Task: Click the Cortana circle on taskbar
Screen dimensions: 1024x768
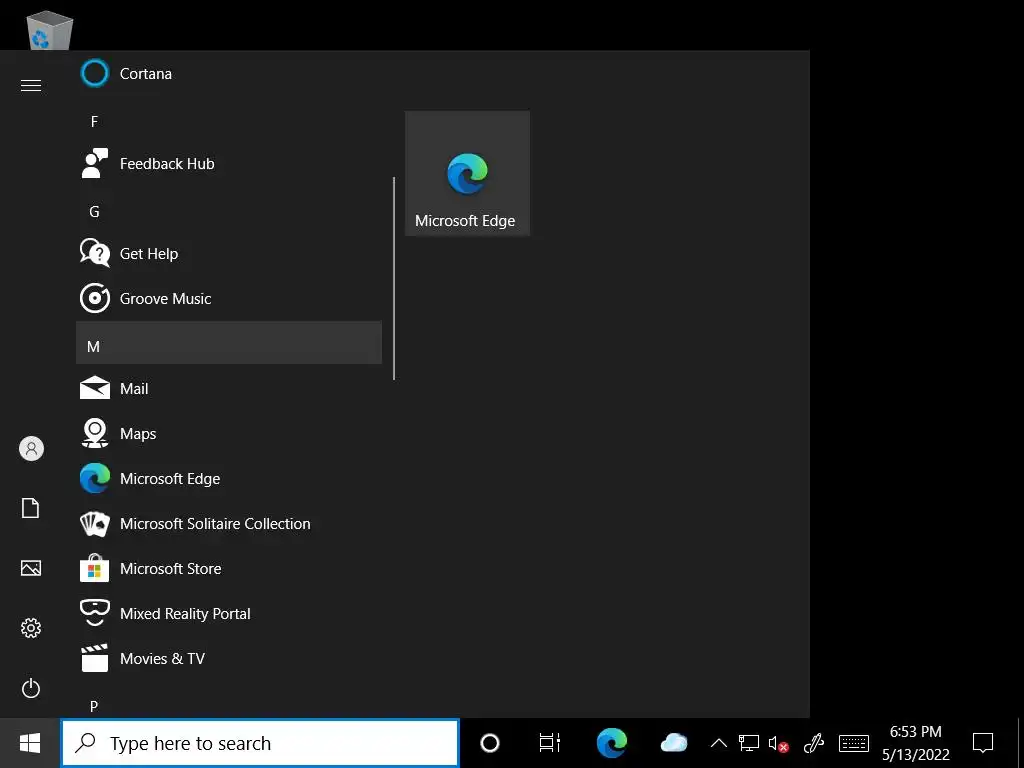Action: point(490,743)
